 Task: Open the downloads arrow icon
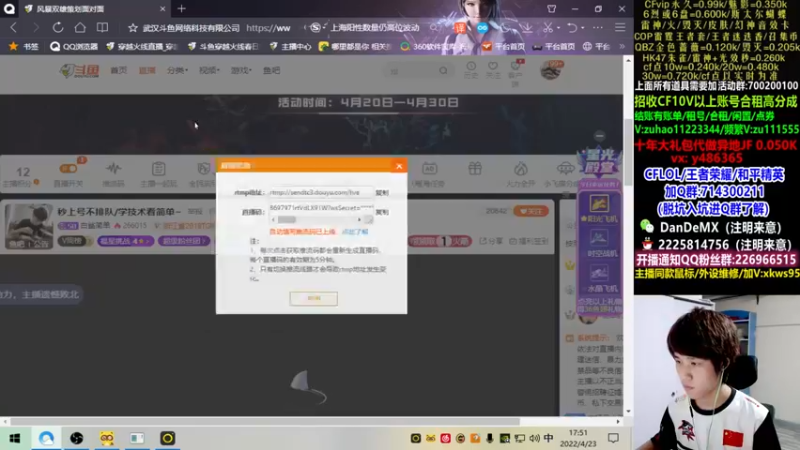[527, 28]
